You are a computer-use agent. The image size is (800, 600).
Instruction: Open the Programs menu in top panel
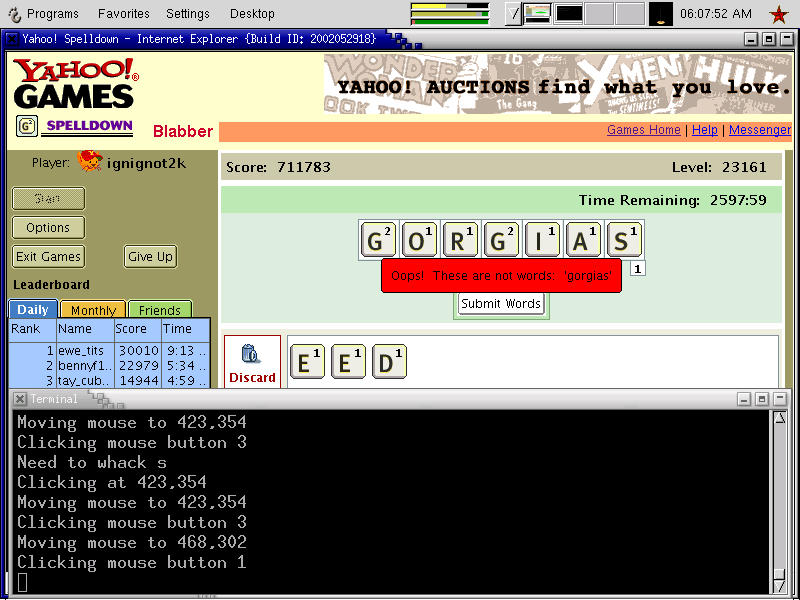pyautogui.click(x=53, y=14)
